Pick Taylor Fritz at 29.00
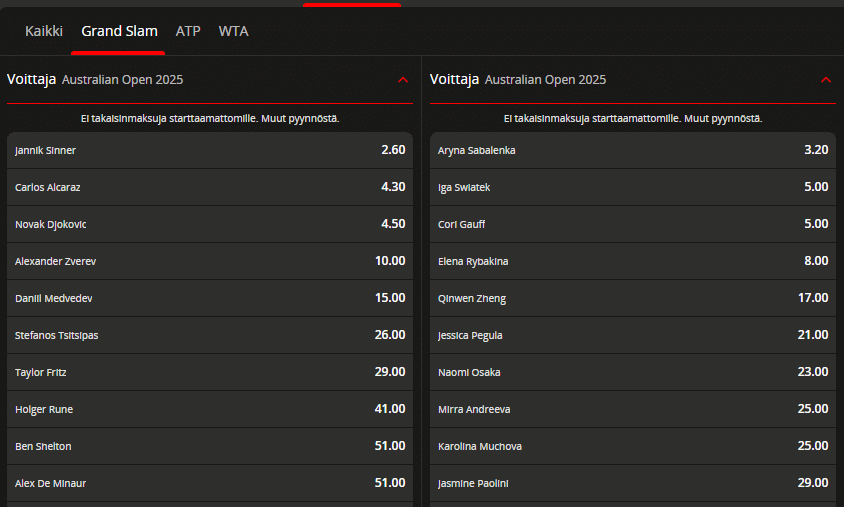 pos(210,372)
